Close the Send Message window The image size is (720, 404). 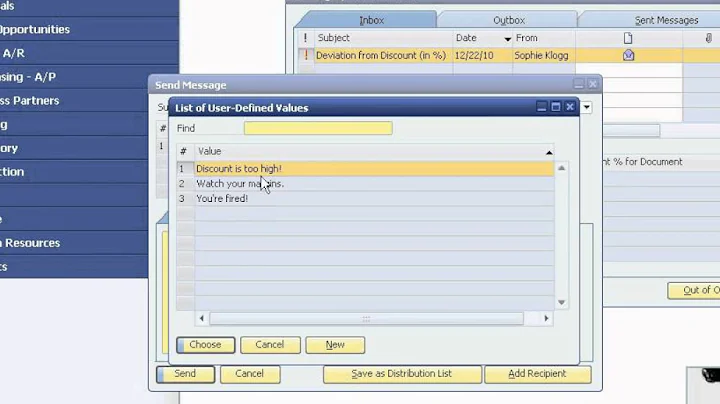[x=593, y=84]
